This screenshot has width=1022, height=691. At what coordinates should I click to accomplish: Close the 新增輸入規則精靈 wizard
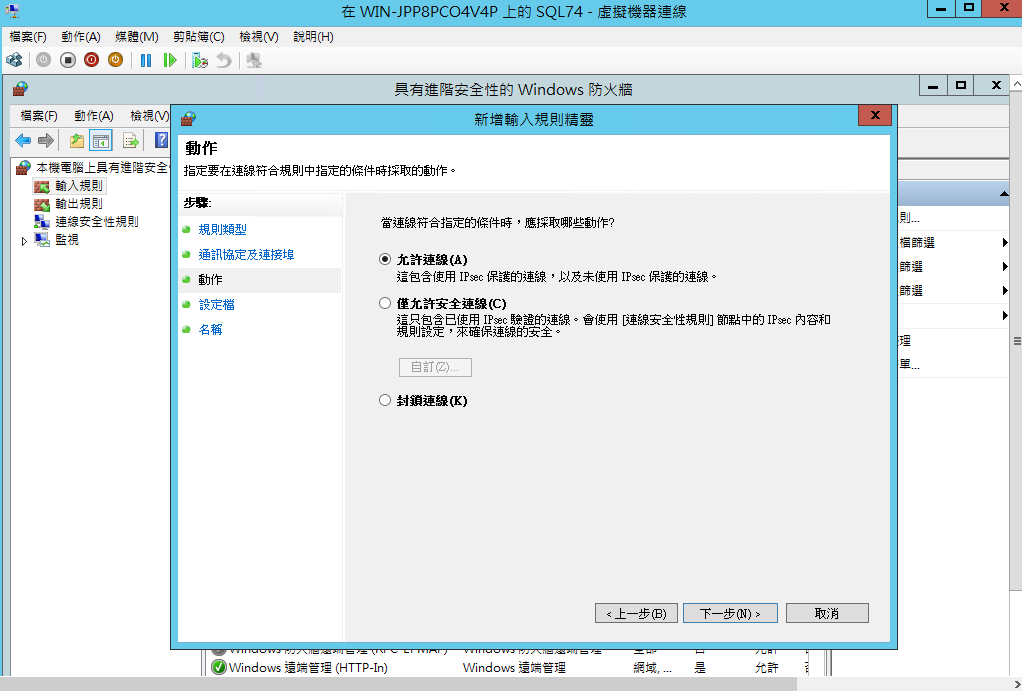point(875,115)
